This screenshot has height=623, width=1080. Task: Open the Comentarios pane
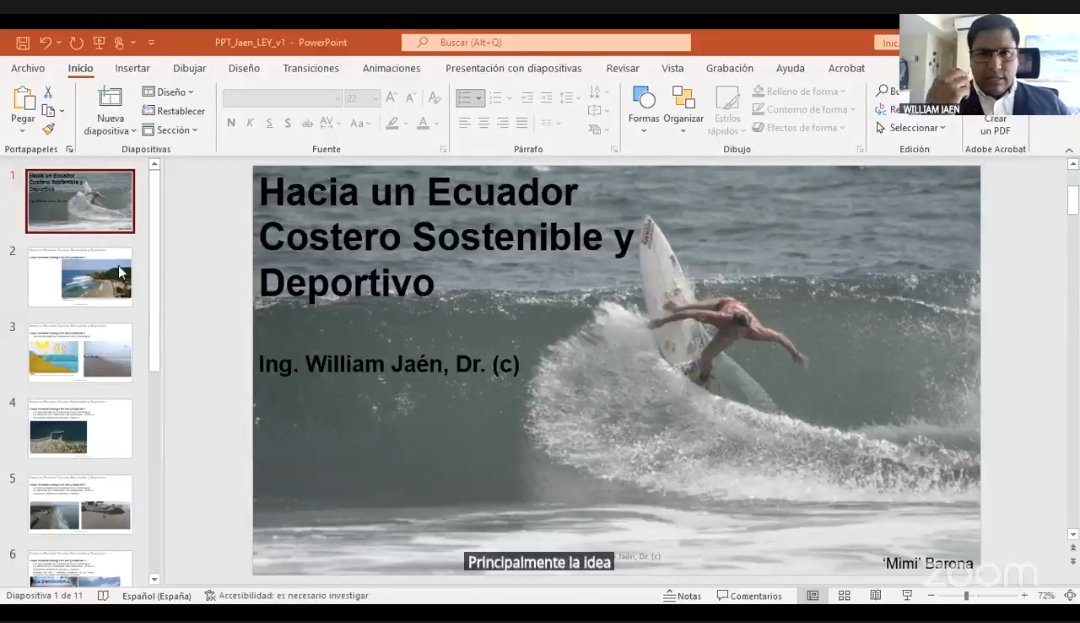click(x=749, y=596)
